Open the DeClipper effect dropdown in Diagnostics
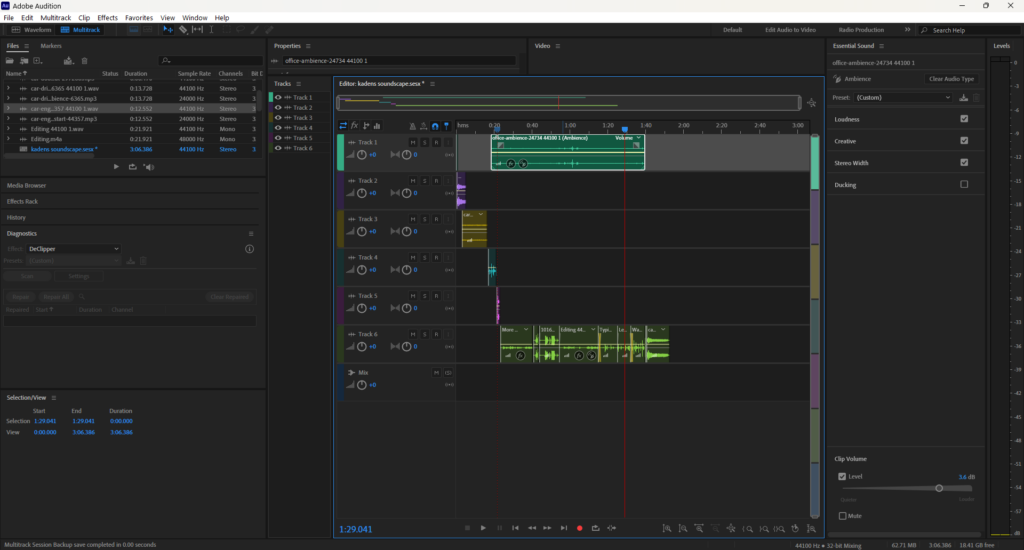This screenshot has width=1024, height=550. click(x=74, y=248)
